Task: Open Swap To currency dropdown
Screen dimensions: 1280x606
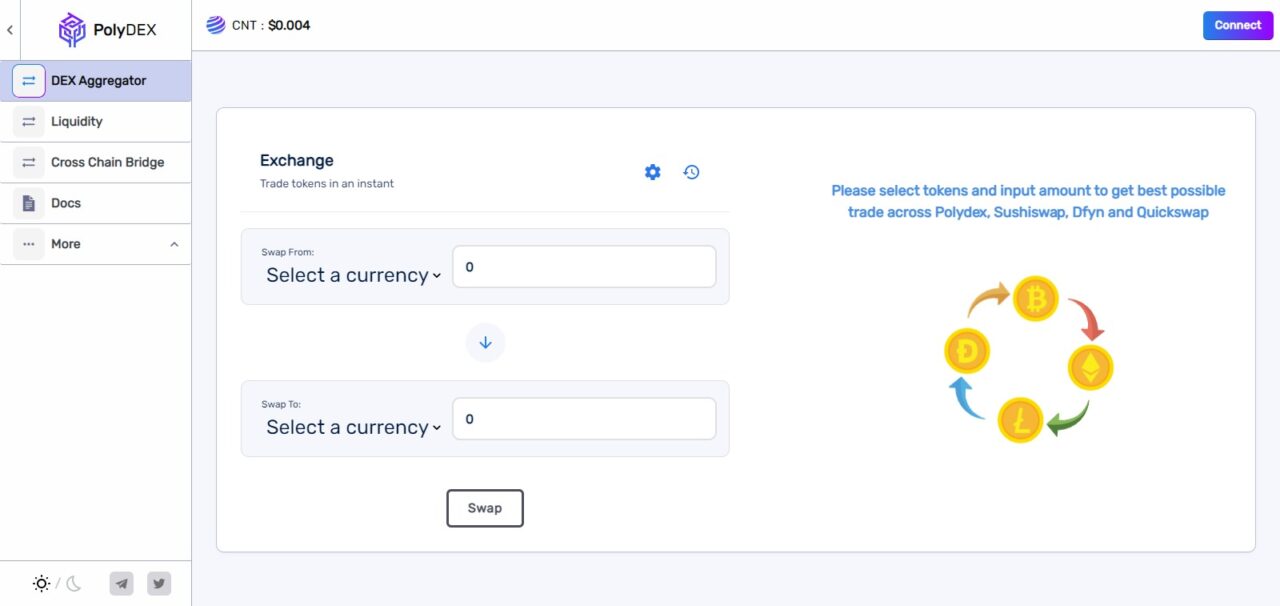Action: pos(353,427)
